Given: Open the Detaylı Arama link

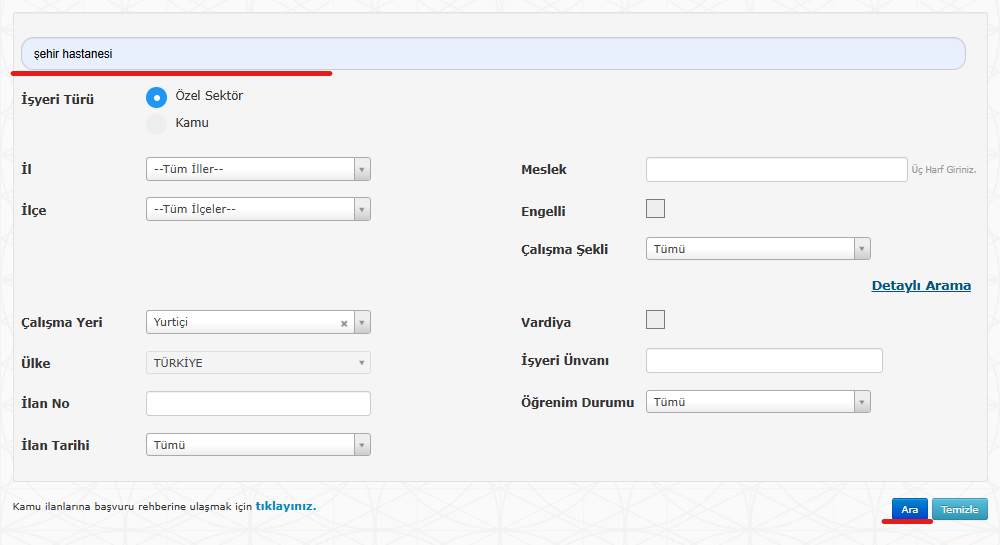Looking at the screenshot, I should [x=920, y=285].
